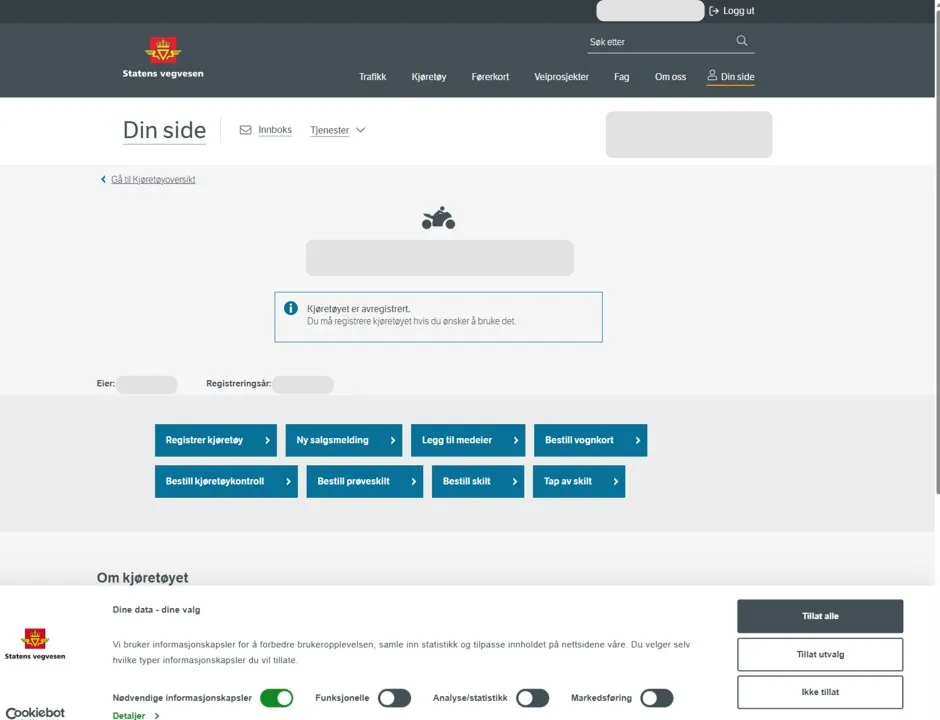Viewport: 940px width, 720px height.
Task: Click the blue info icon in notice
Action: pos(291,308)
